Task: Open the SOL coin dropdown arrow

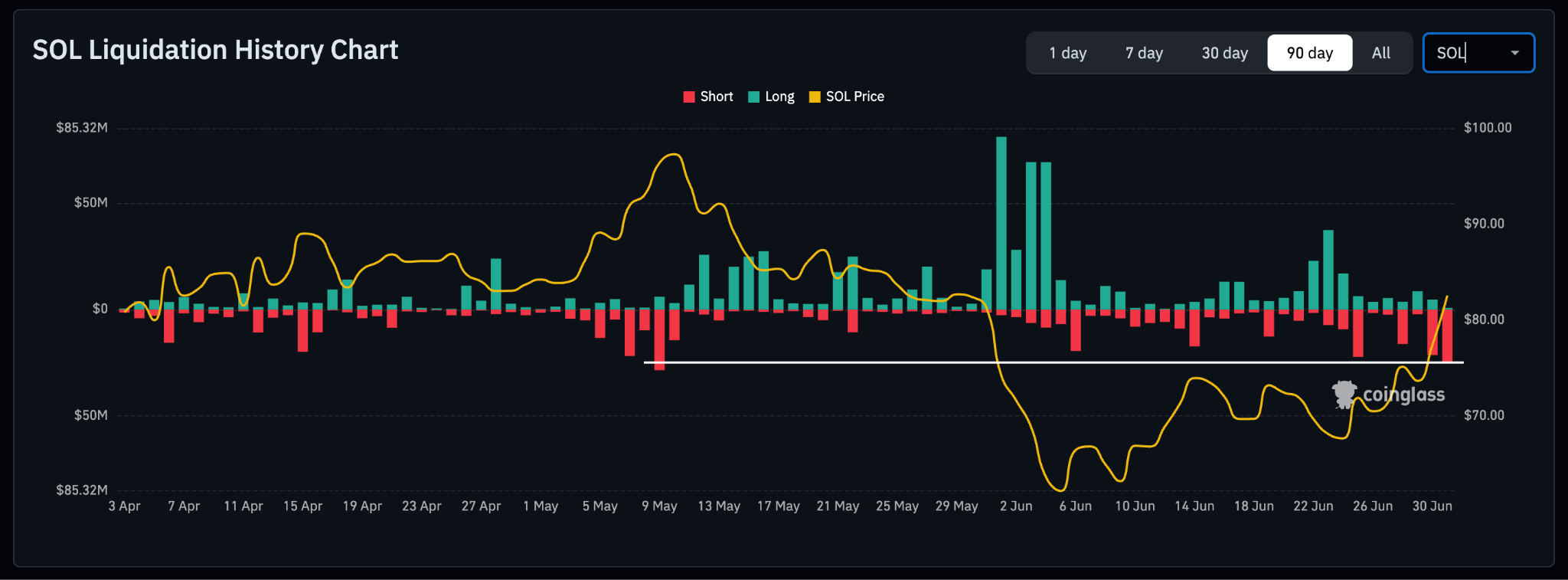Action: [x=1514, y=53]
